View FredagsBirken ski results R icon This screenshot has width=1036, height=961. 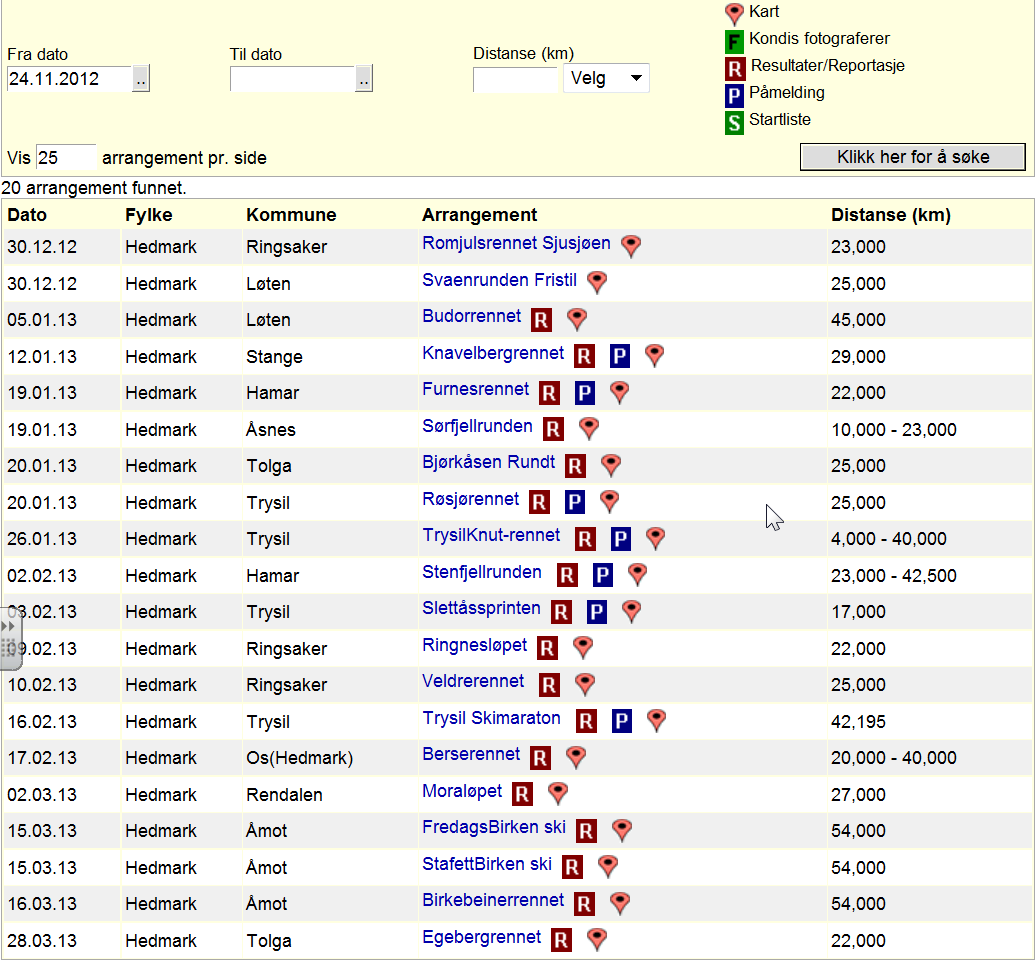click(x=587, y=831)
